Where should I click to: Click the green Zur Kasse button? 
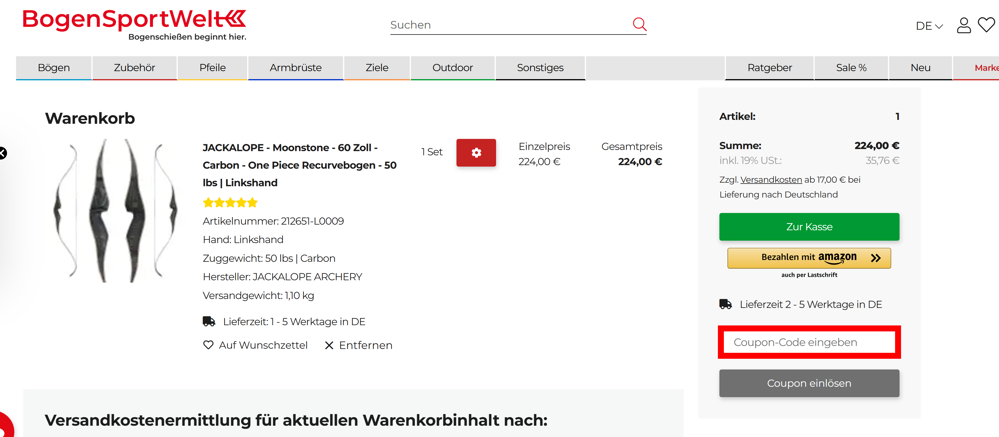point(809,227)
